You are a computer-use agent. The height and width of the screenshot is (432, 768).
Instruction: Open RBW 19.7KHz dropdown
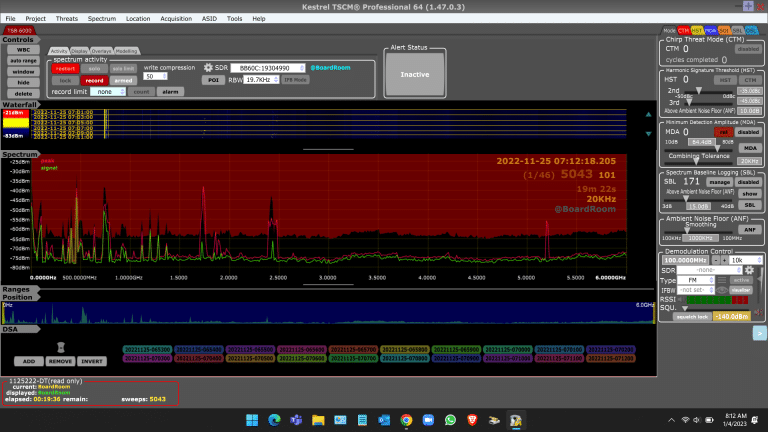click(262, 80)
